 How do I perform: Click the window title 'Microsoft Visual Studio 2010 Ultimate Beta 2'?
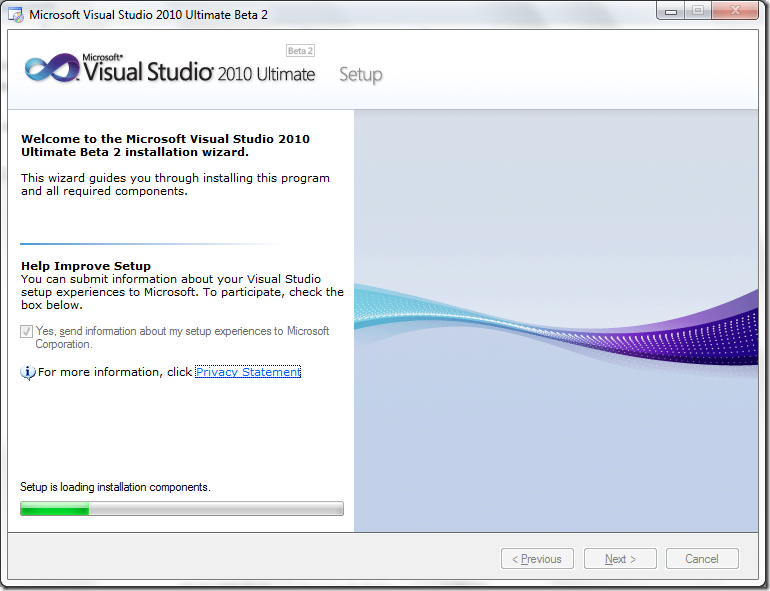click(148, 15)
